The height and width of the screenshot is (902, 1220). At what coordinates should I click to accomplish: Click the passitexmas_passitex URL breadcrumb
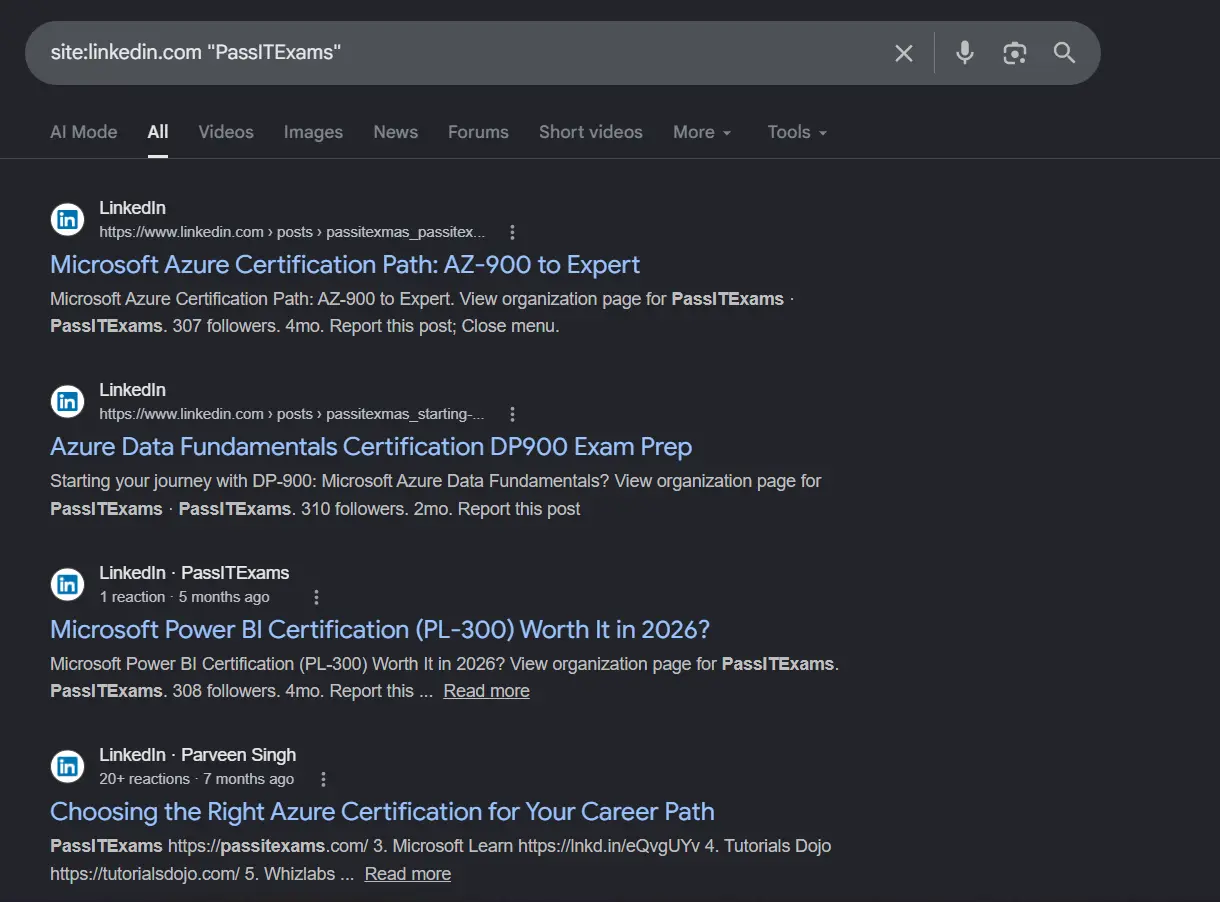(292, 232)
